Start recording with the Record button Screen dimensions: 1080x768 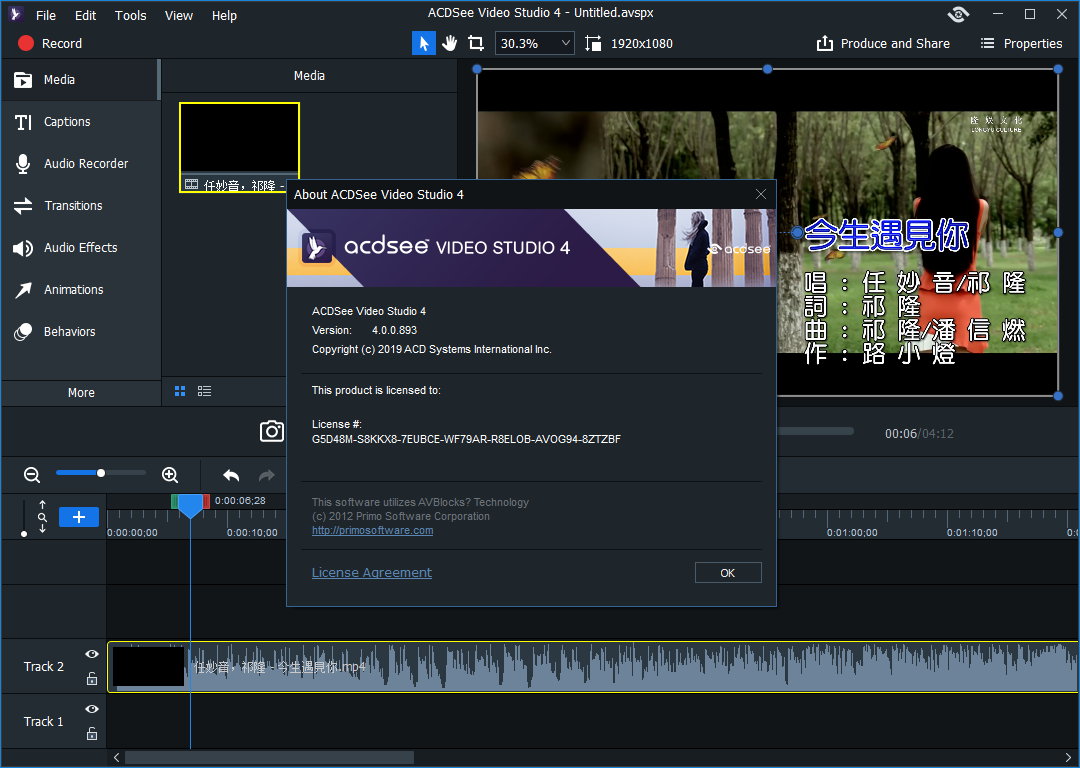[50, 43]
